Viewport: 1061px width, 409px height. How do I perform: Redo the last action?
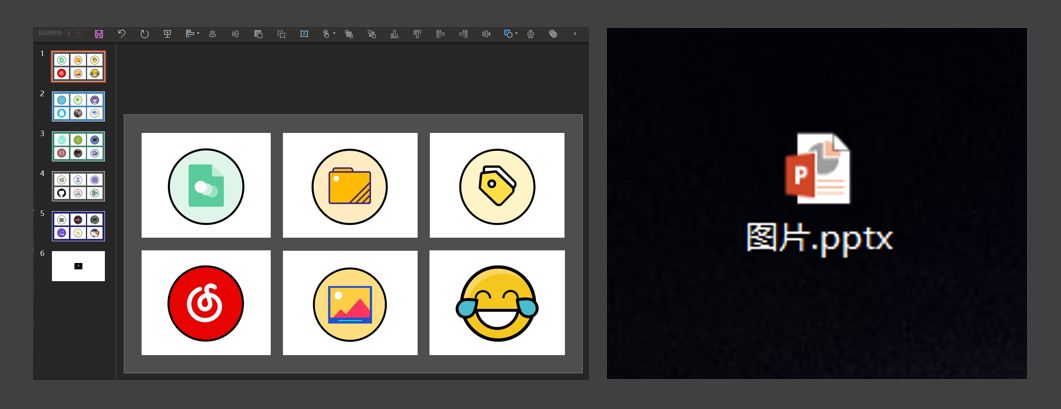point(145,34)
